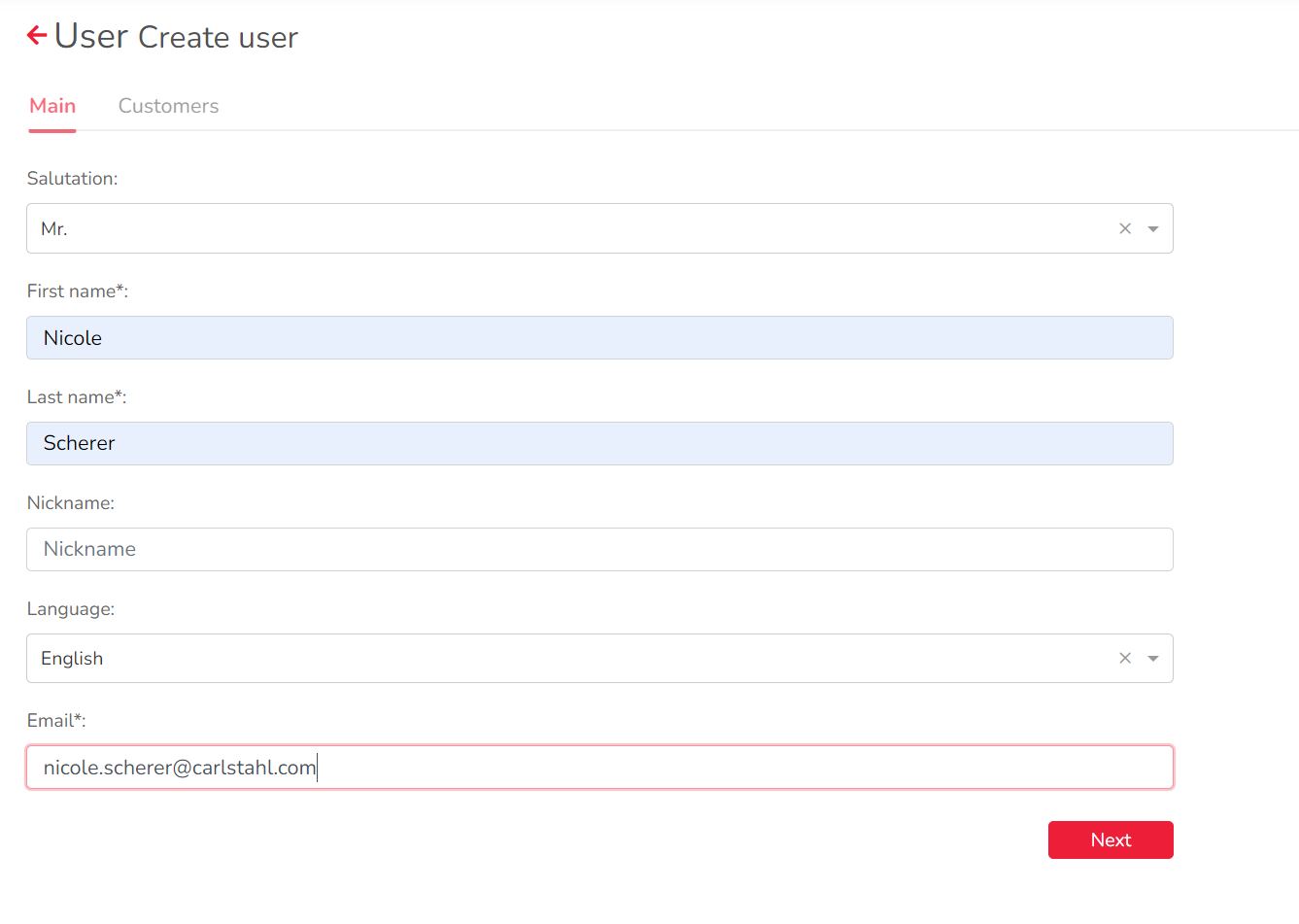The width and height of the screenshot is (1299, 924).
Task: Click the selected value Mr. in Salutation
Action: (54, 229)
